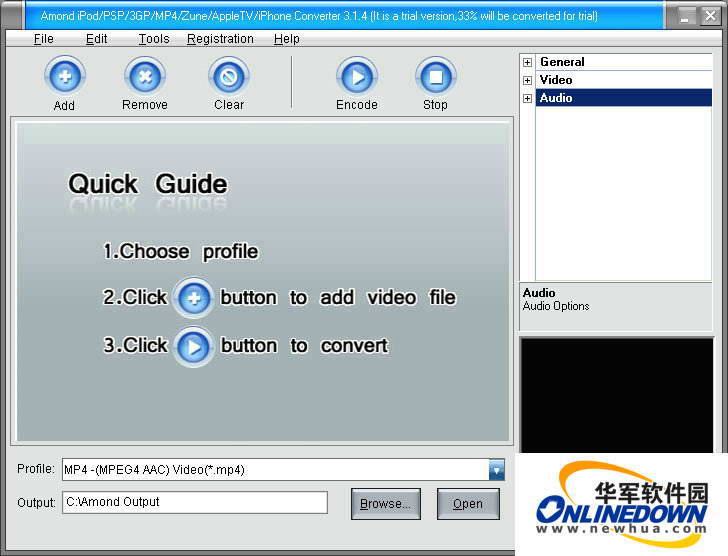
Task: Minimize the converter window
Action: click(x=686, y=16)
